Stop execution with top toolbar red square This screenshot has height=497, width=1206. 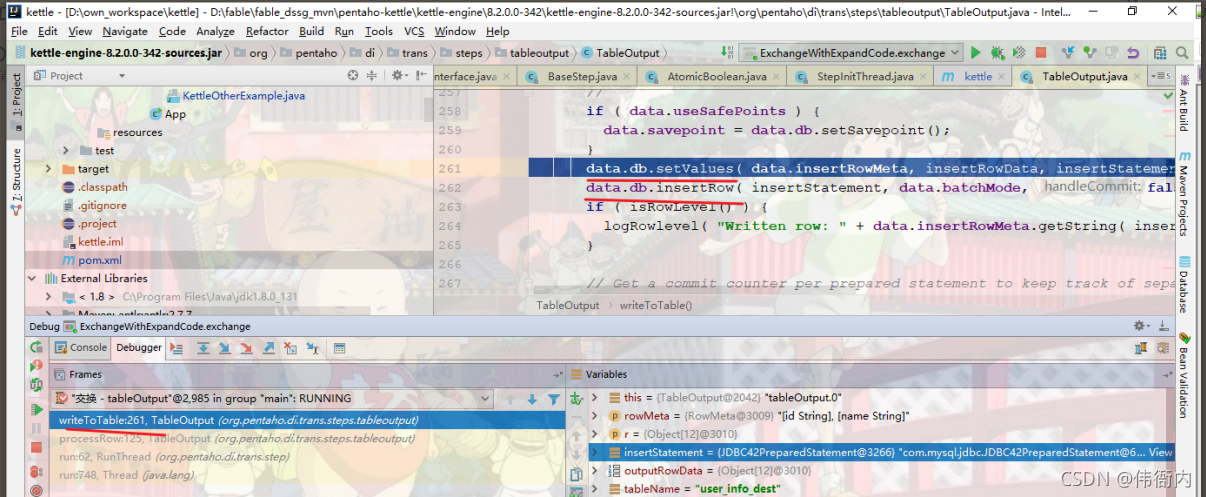[x=1041, y=52]
